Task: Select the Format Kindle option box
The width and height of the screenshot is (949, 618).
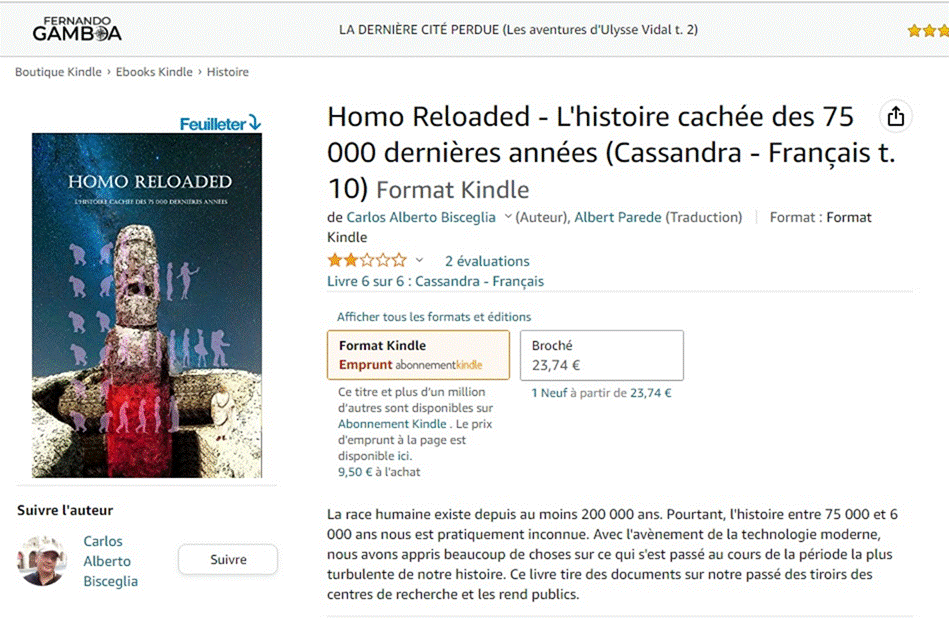Action: click(418, 355)
